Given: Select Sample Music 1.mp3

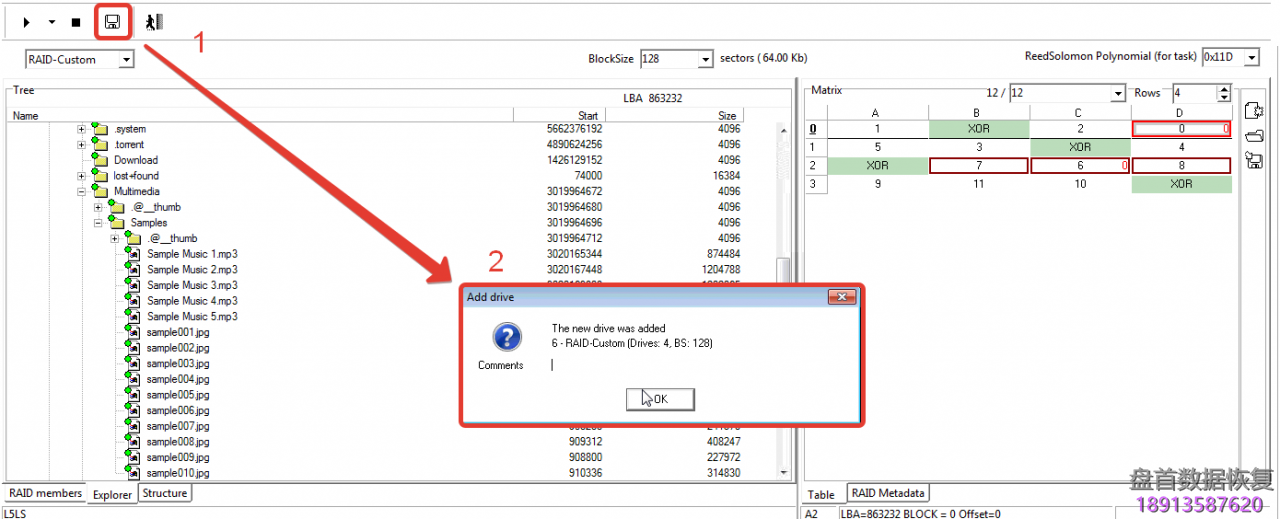Looking at the screenshot, I should 192,254.
